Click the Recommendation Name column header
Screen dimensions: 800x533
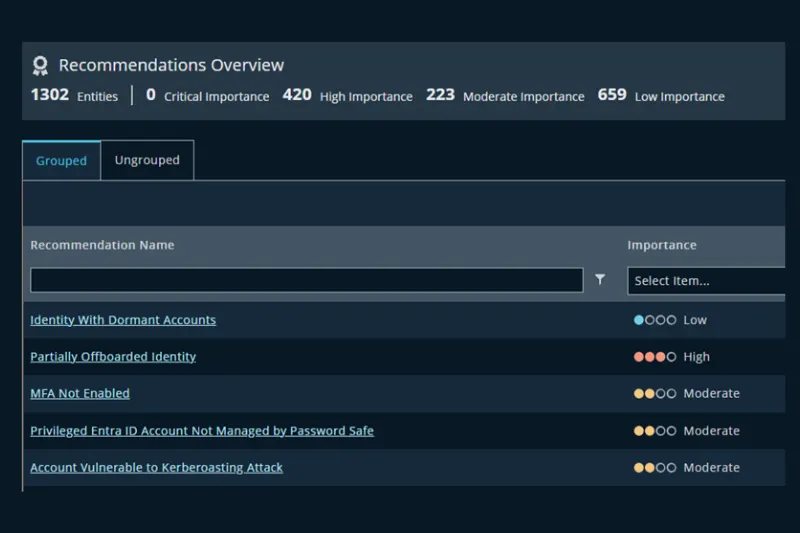[102, 245]
